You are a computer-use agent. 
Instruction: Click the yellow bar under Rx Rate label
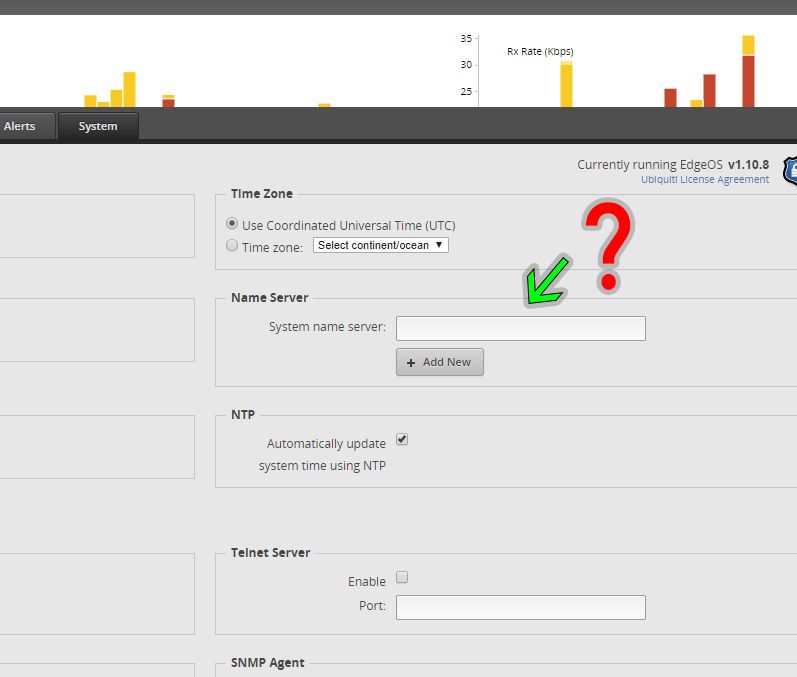pyautogui.click(x=566, y=85)
